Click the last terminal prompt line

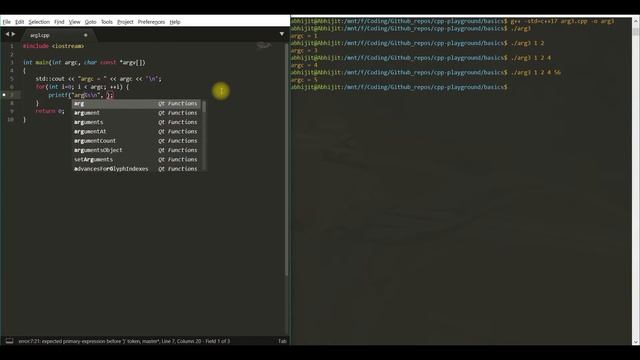click(x=399, y=87)
